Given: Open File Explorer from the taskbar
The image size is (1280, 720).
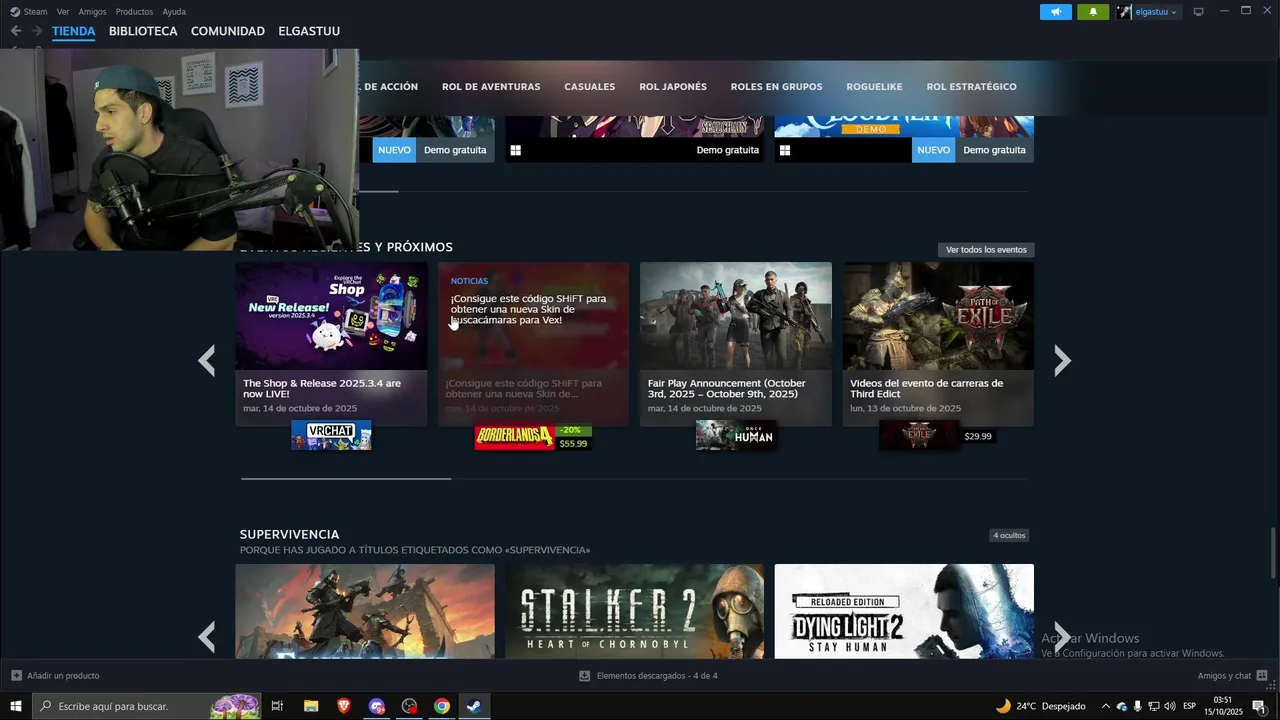Looking at the screenshot, I should [311, 706].
